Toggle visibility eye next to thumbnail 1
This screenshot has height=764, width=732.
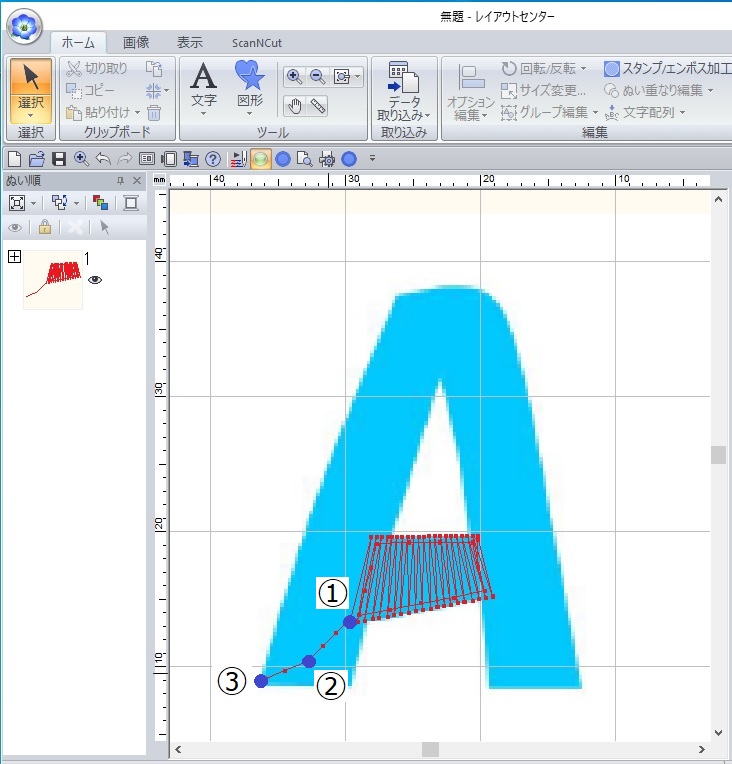coord(95,280)
